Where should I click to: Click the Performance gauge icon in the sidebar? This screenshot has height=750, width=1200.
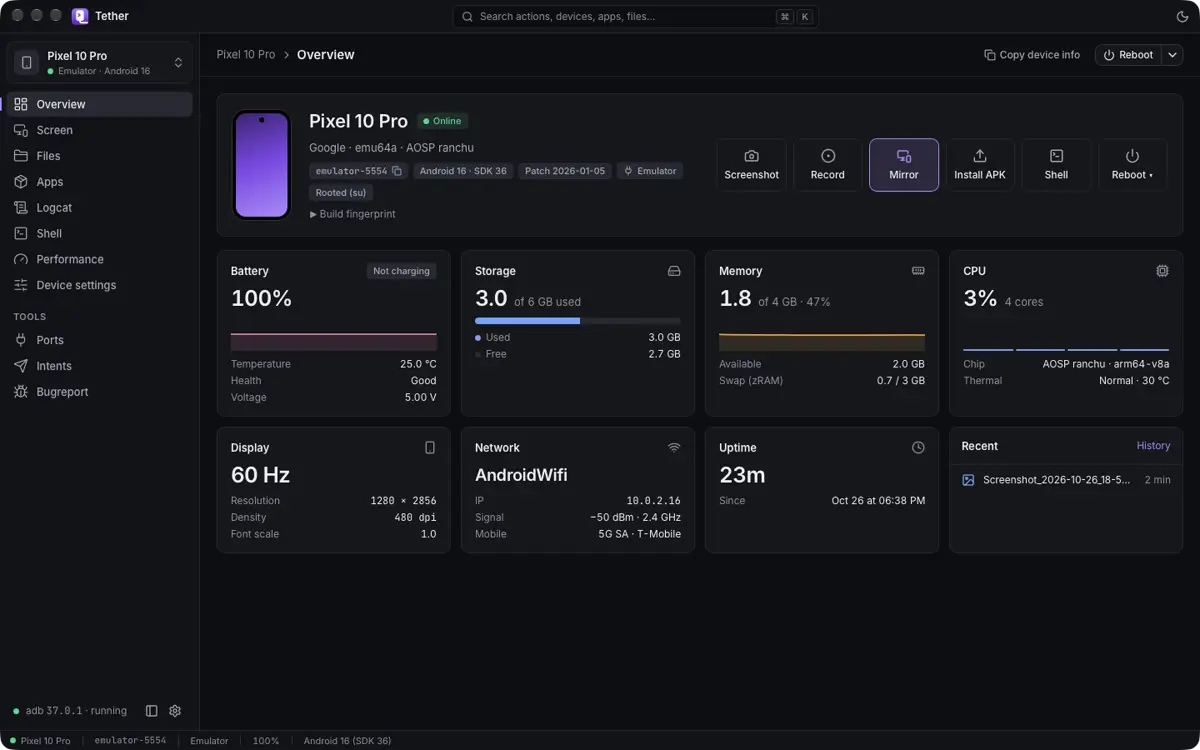point(21,259)
